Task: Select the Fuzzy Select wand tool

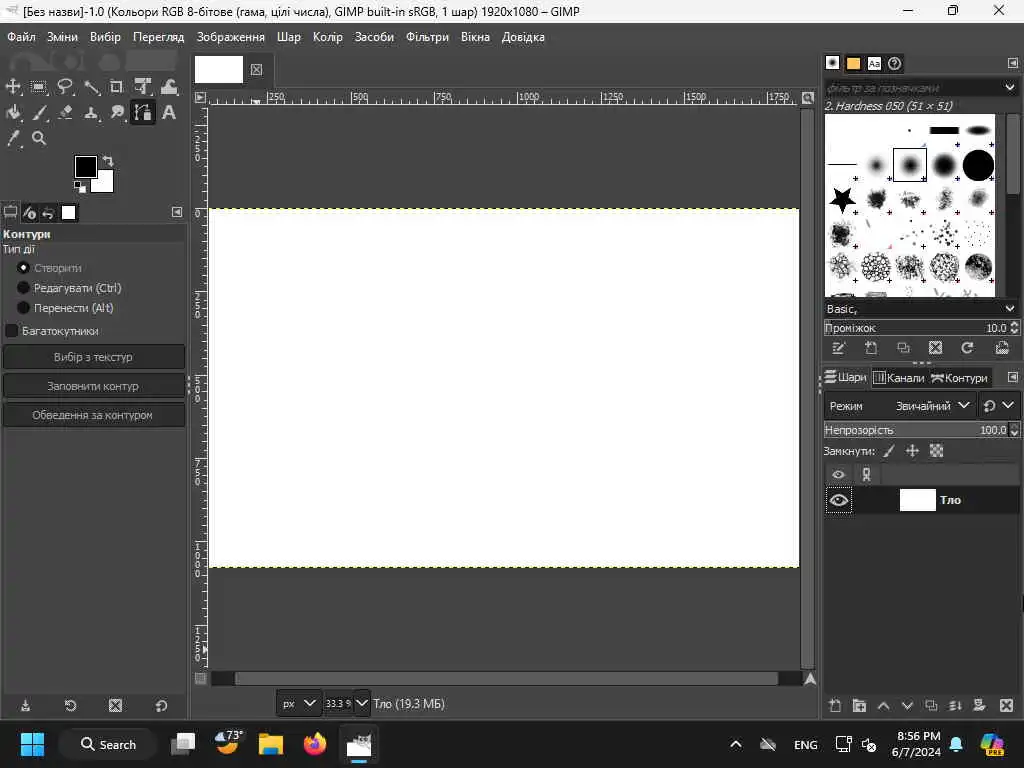Action: (91, 87)
